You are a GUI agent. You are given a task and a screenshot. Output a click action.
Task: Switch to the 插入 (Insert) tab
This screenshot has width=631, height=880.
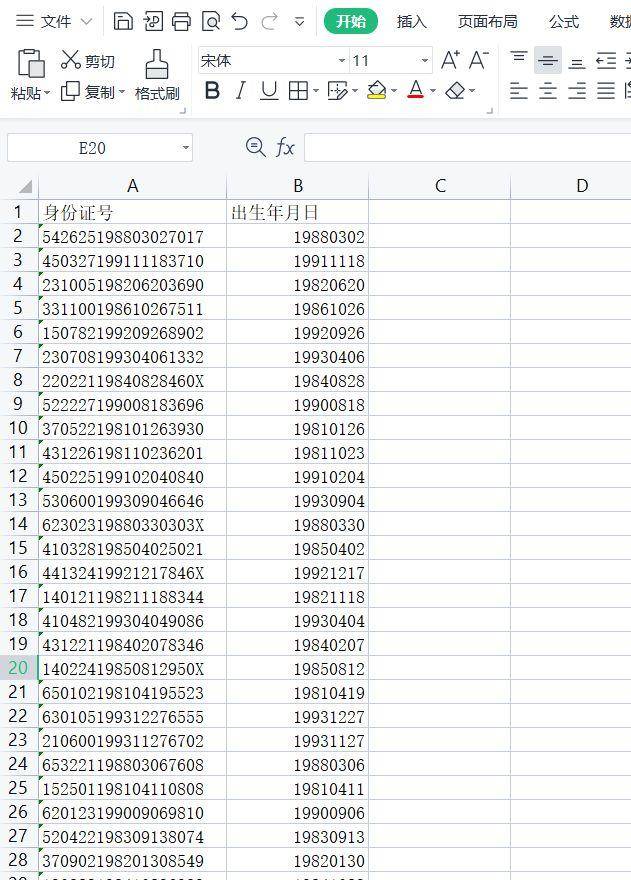[x=411, y=21]
